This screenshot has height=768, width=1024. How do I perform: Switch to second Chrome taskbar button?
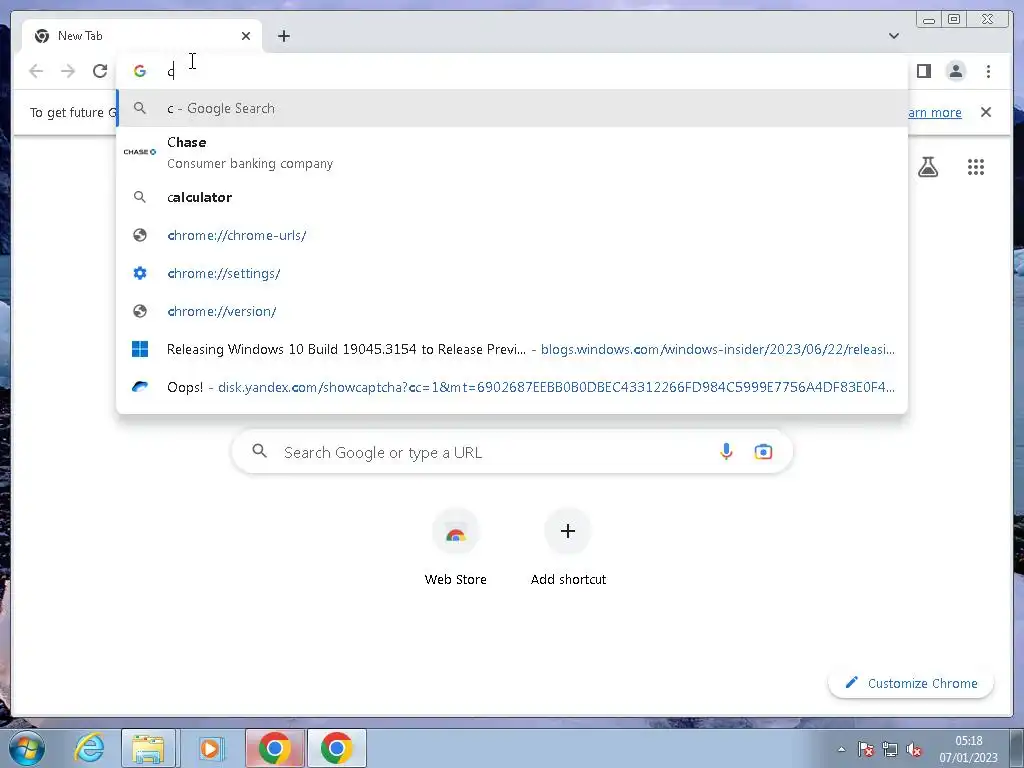click(x=336, y=748)
